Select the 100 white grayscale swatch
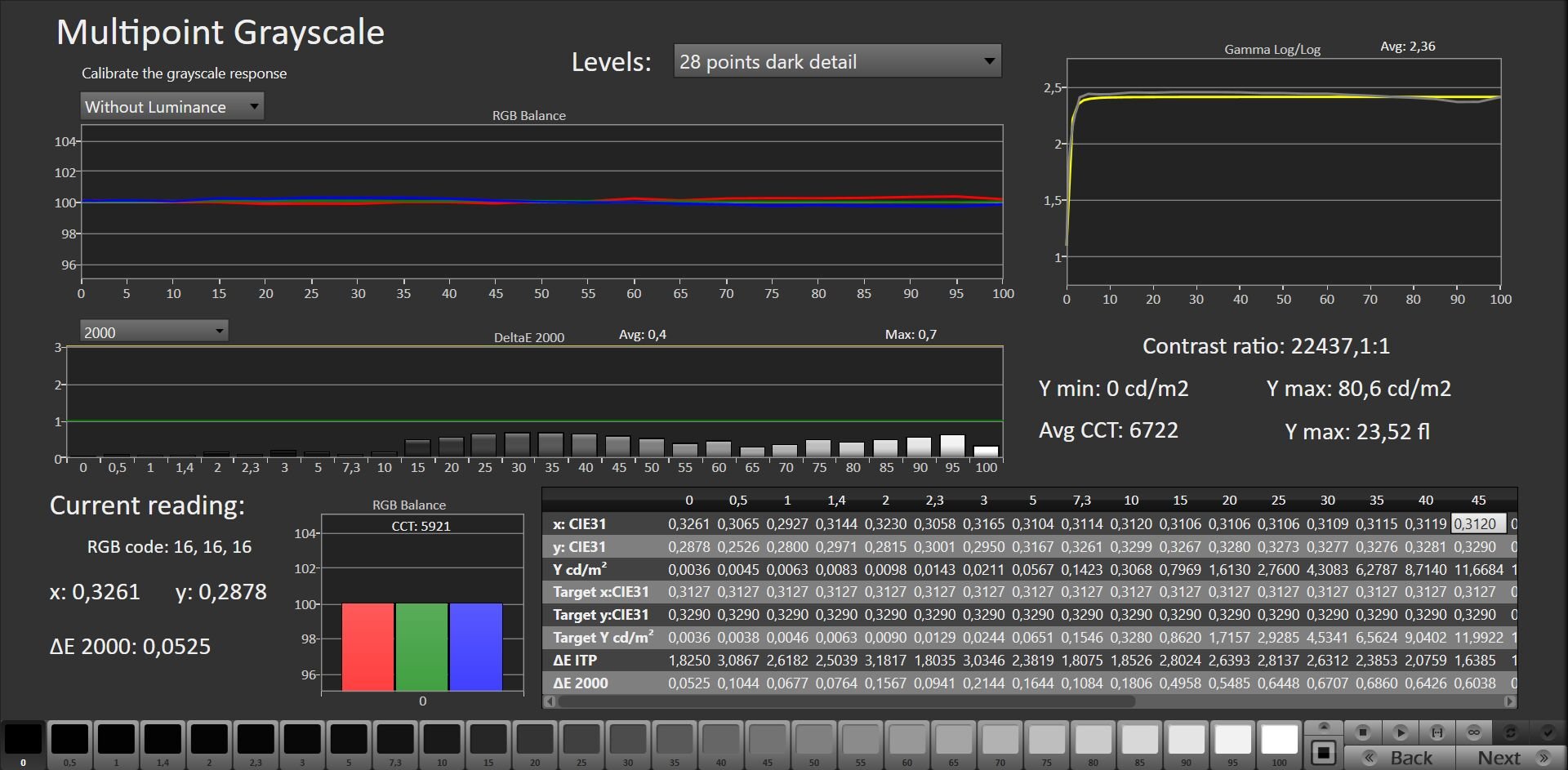Image resolution: width=1568 pixels, height=770 pixels. pyautogui.click(x=1279, y=740)
